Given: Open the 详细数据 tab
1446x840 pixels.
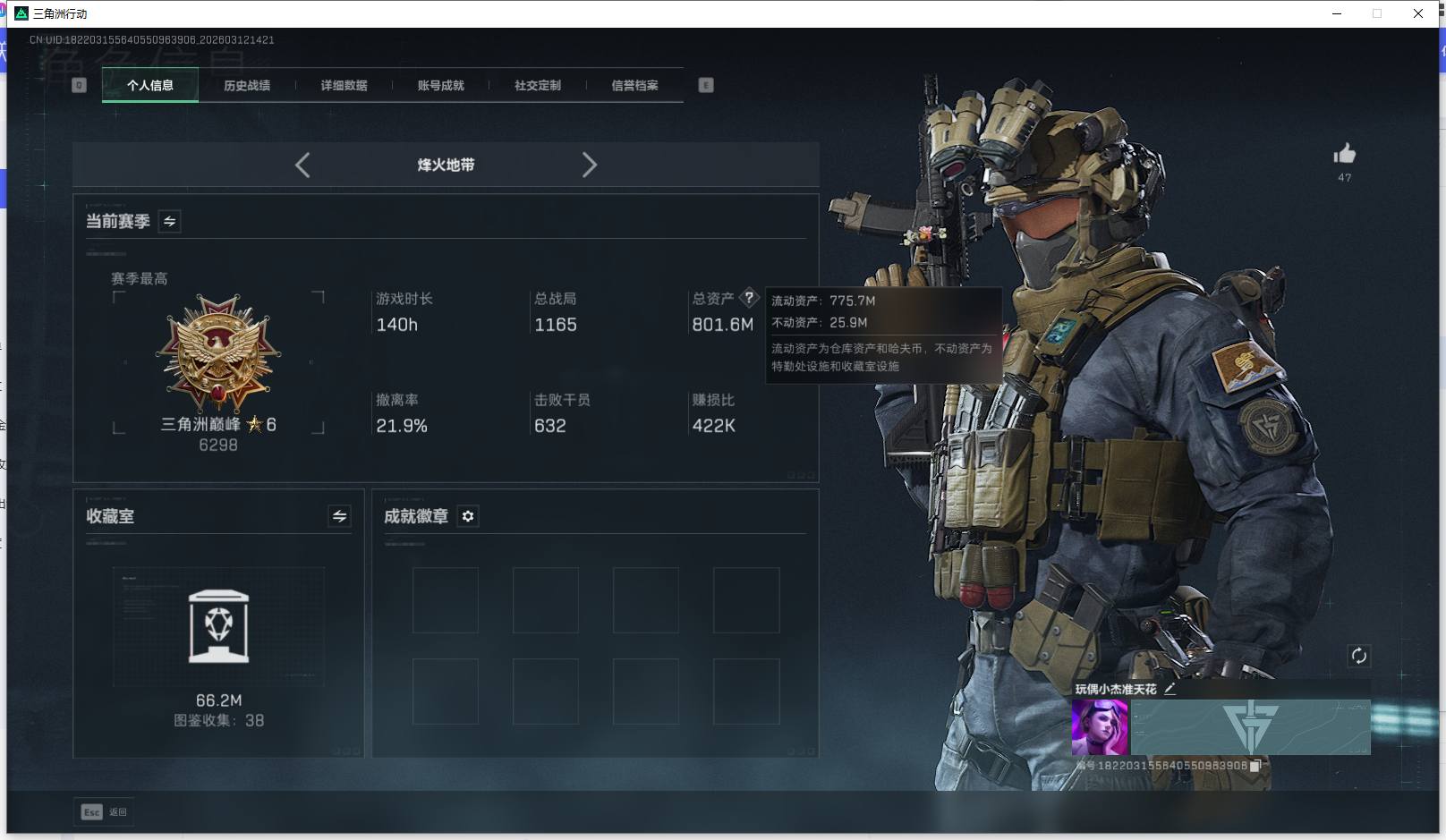Looking at the screenshot, I should (344, 85).
